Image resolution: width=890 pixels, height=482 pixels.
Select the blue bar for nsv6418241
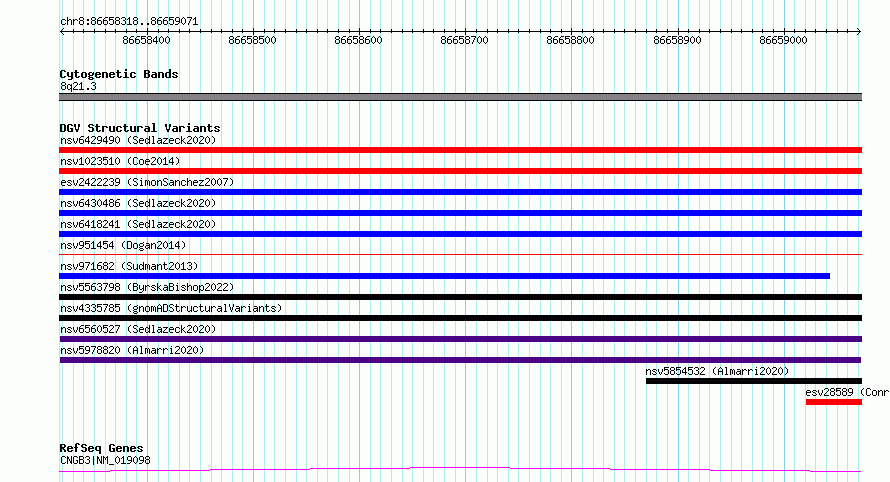pyautogui.click(x=460, y=234)
